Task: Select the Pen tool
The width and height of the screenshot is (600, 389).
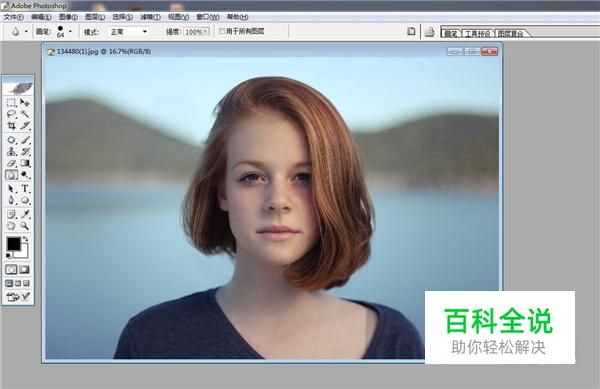Action: click(11, 200)
